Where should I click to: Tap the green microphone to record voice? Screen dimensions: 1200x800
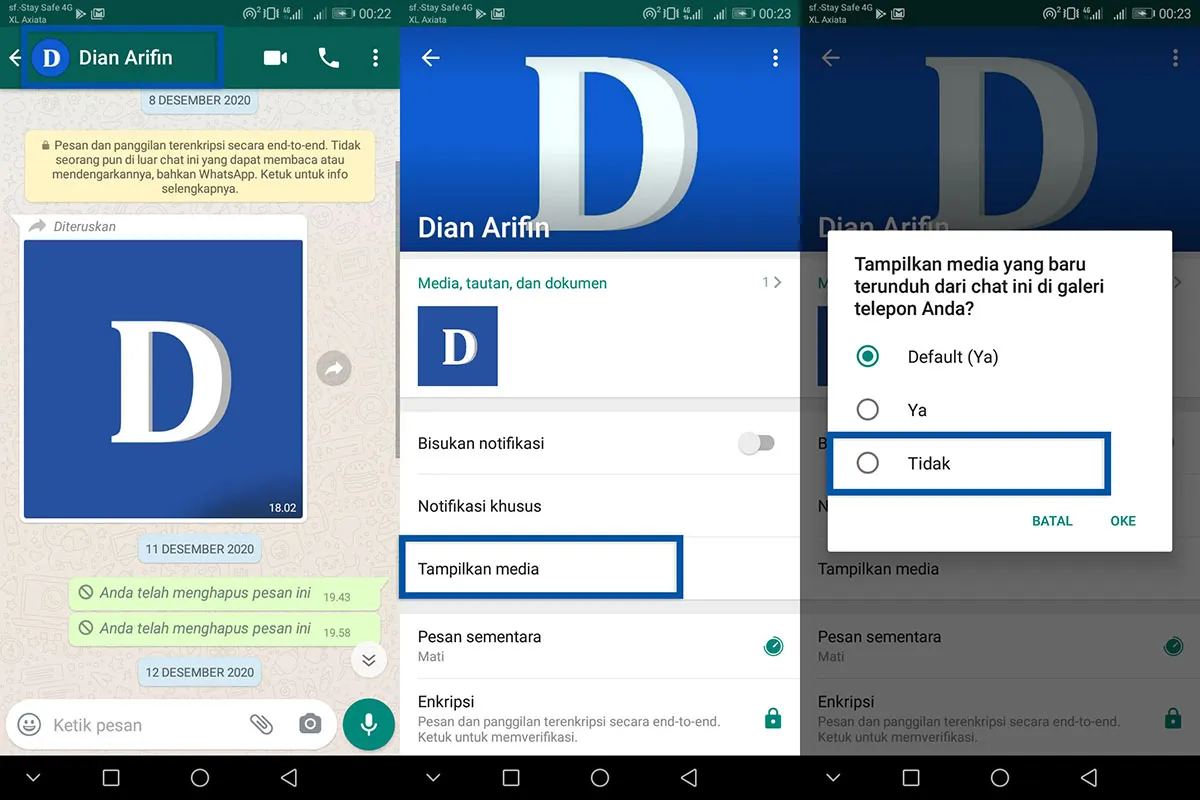pyautogui.click(x=368, y=724)
